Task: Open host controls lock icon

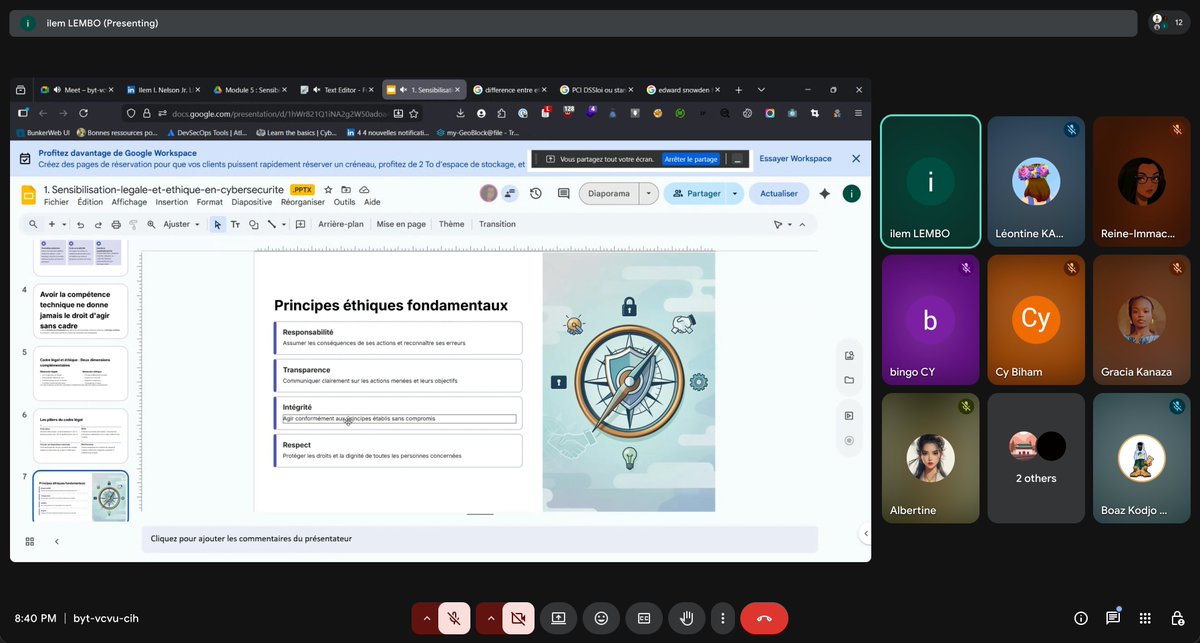Action: 1177,618
